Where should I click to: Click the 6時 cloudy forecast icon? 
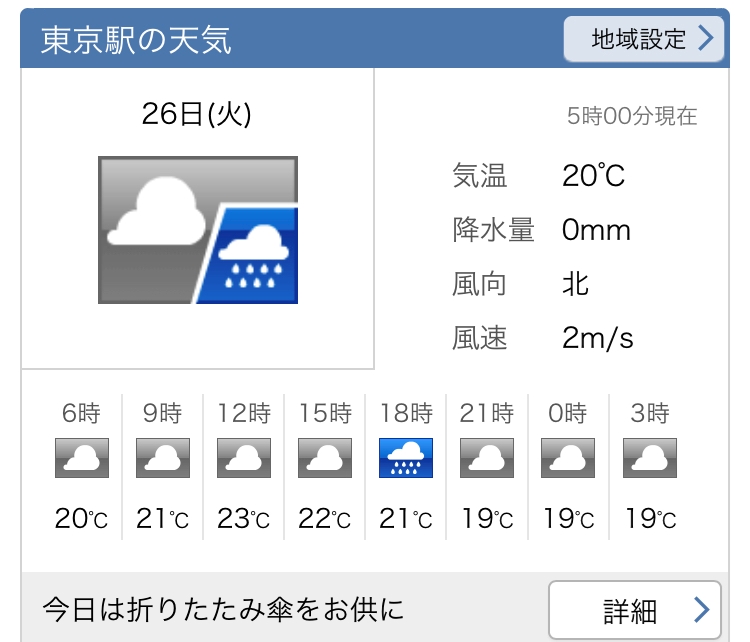[x=81, y=458]
